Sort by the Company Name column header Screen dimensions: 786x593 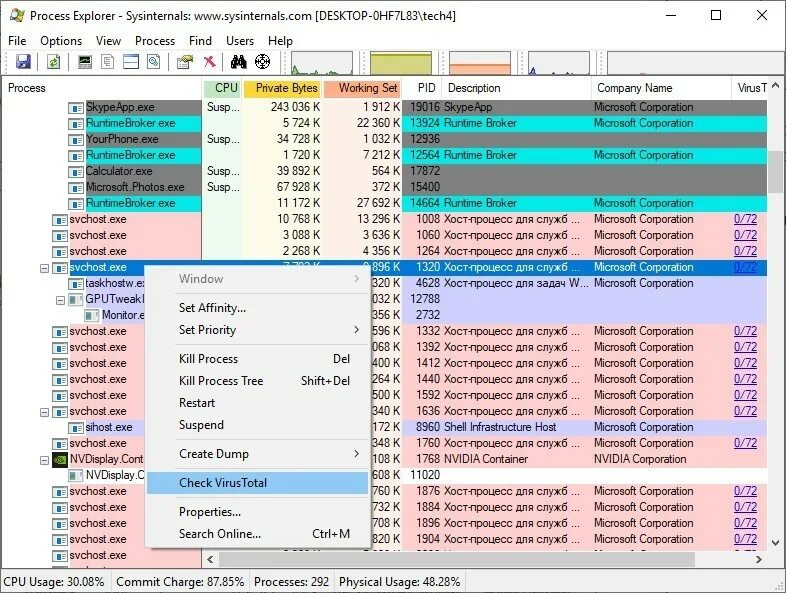coord(661,88)
